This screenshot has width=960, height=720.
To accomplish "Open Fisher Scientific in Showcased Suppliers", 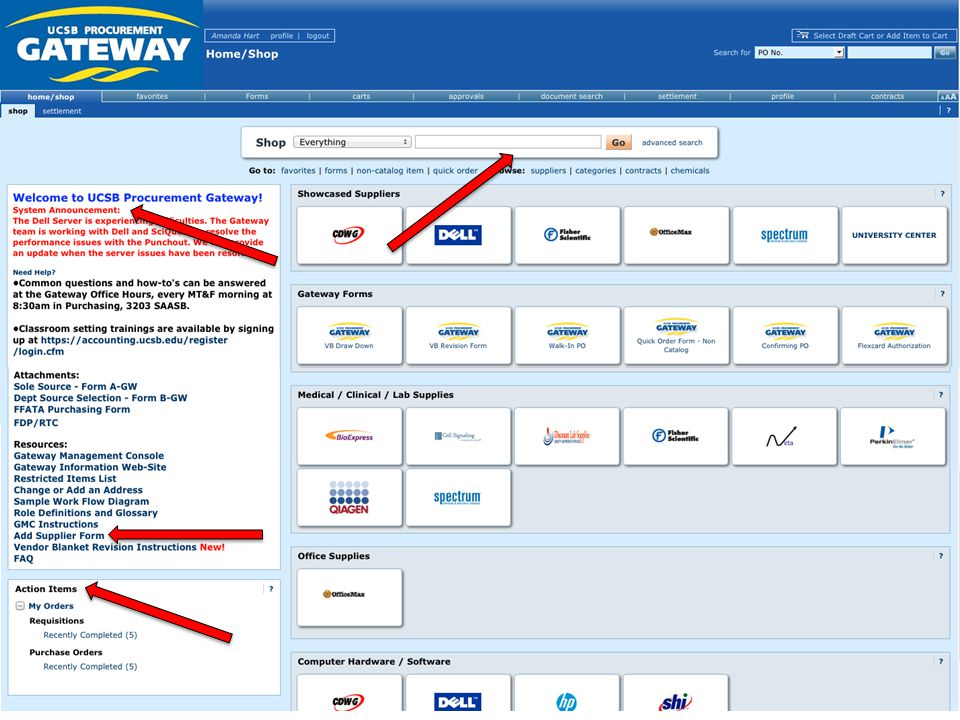I will (x=568, y=235).
